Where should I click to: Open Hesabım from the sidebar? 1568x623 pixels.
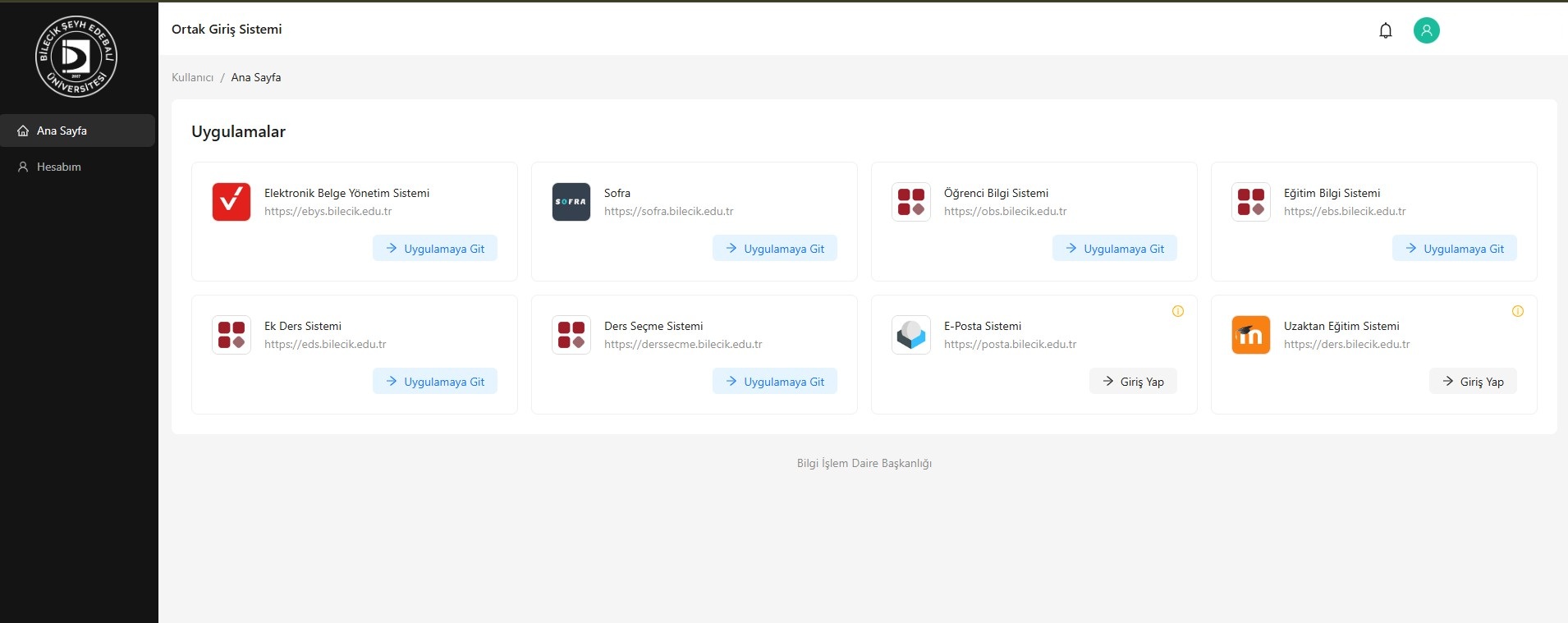tap(58, 167)
